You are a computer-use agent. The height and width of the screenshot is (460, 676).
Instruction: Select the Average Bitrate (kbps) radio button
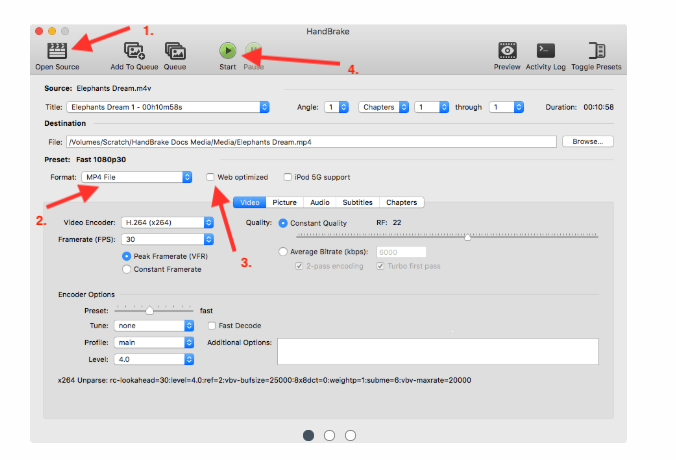[x=283, y=252]
